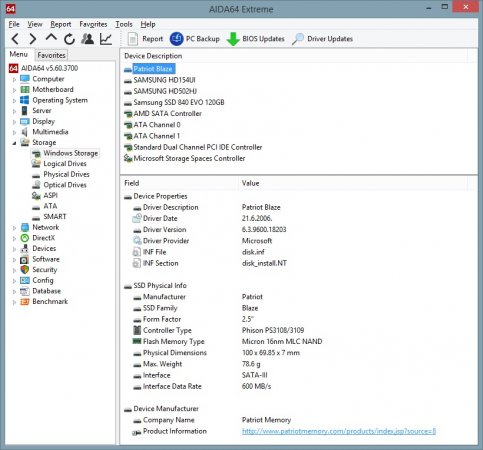The width and height of the screenshot is (483, 450).
Task: Expand the Network tree node
Action: pos(14,228)
